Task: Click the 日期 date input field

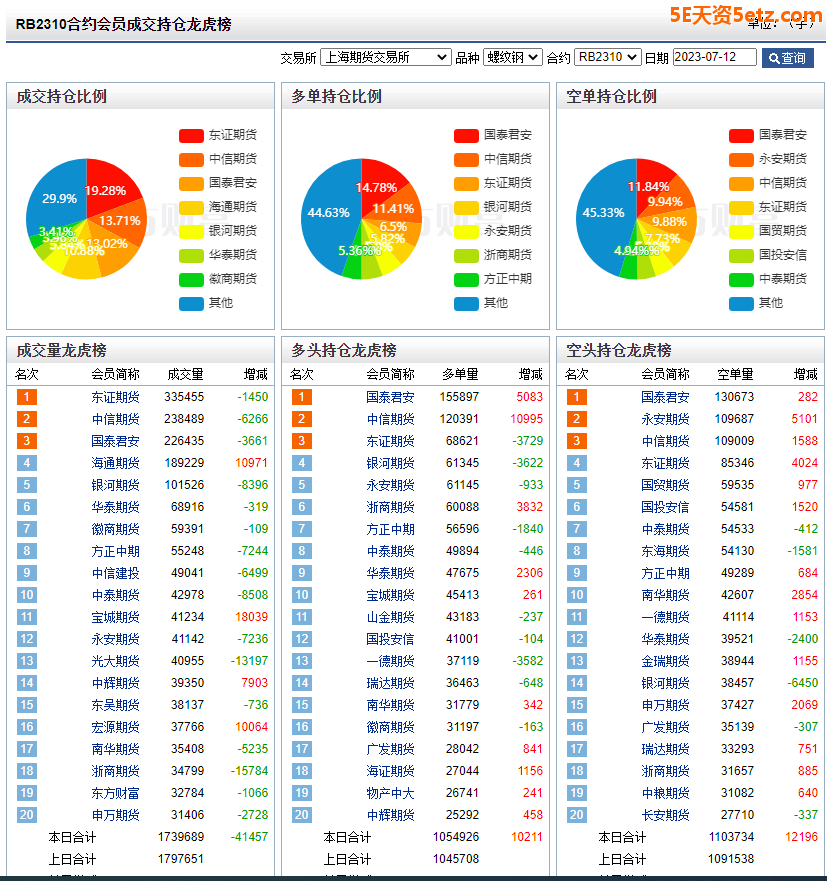Action: click(714, 58)
